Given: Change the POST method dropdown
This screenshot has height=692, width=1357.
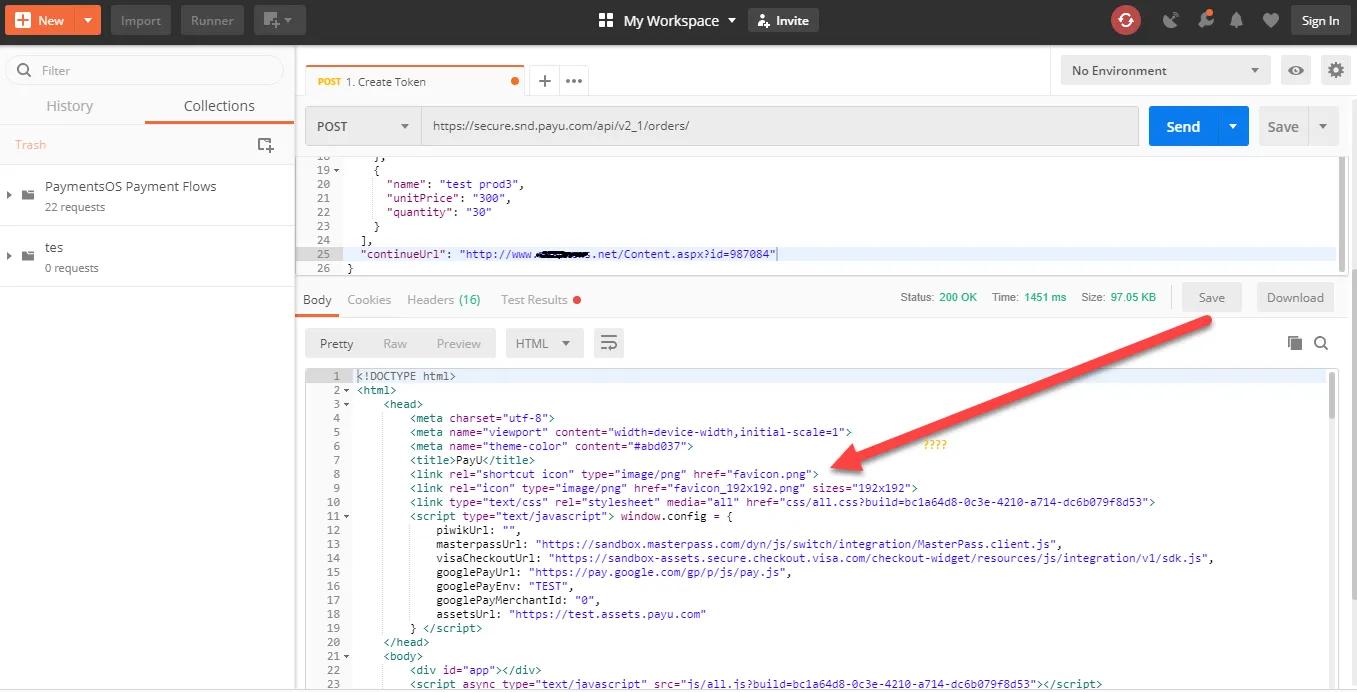Looking at the screenshot, I should point(363,126).
